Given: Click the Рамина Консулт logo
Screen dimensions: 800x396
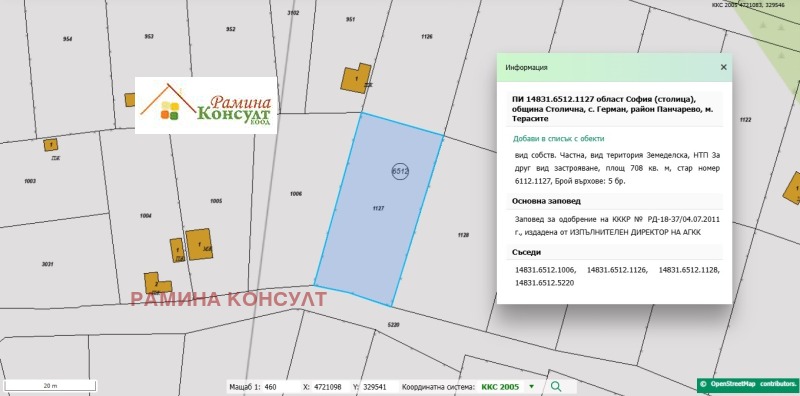Looking at the screenshot, I should coord(206,106).
